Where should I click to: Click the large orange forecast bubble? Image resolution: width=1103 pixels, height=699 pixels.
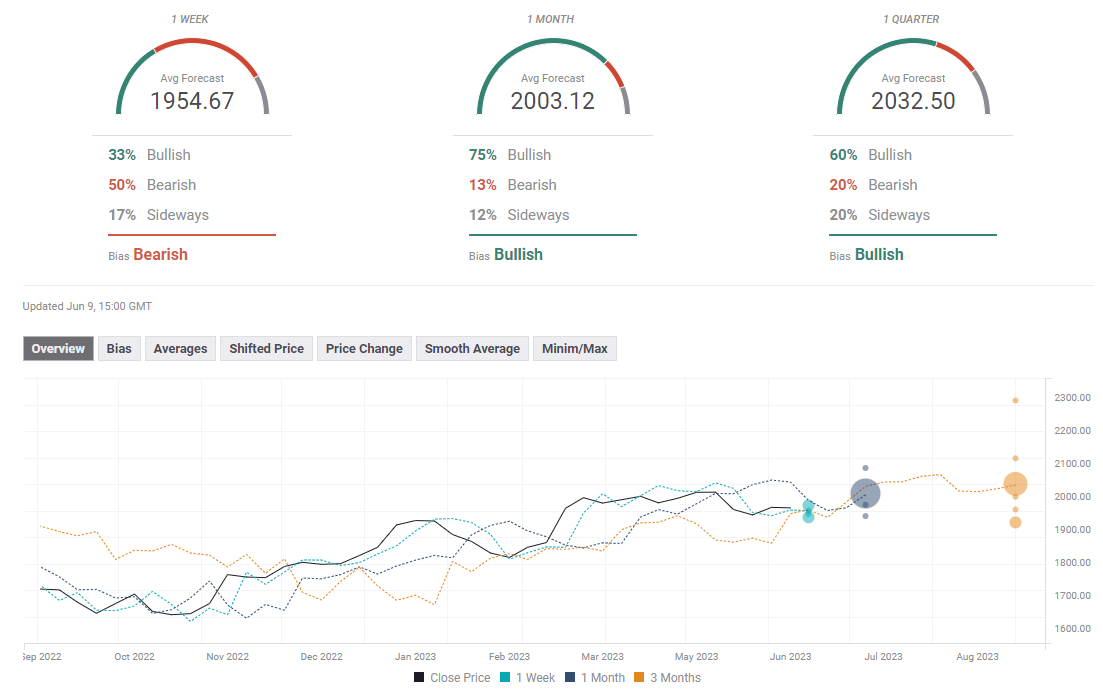1015,484
